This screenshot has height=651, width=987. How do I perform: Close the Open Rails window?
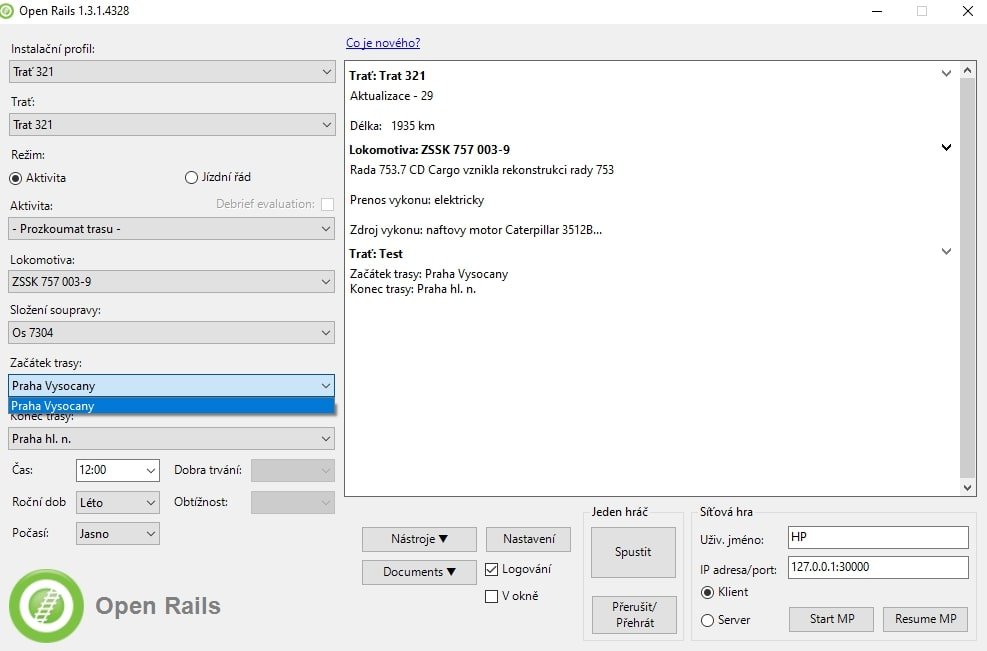tap(968, 11)
